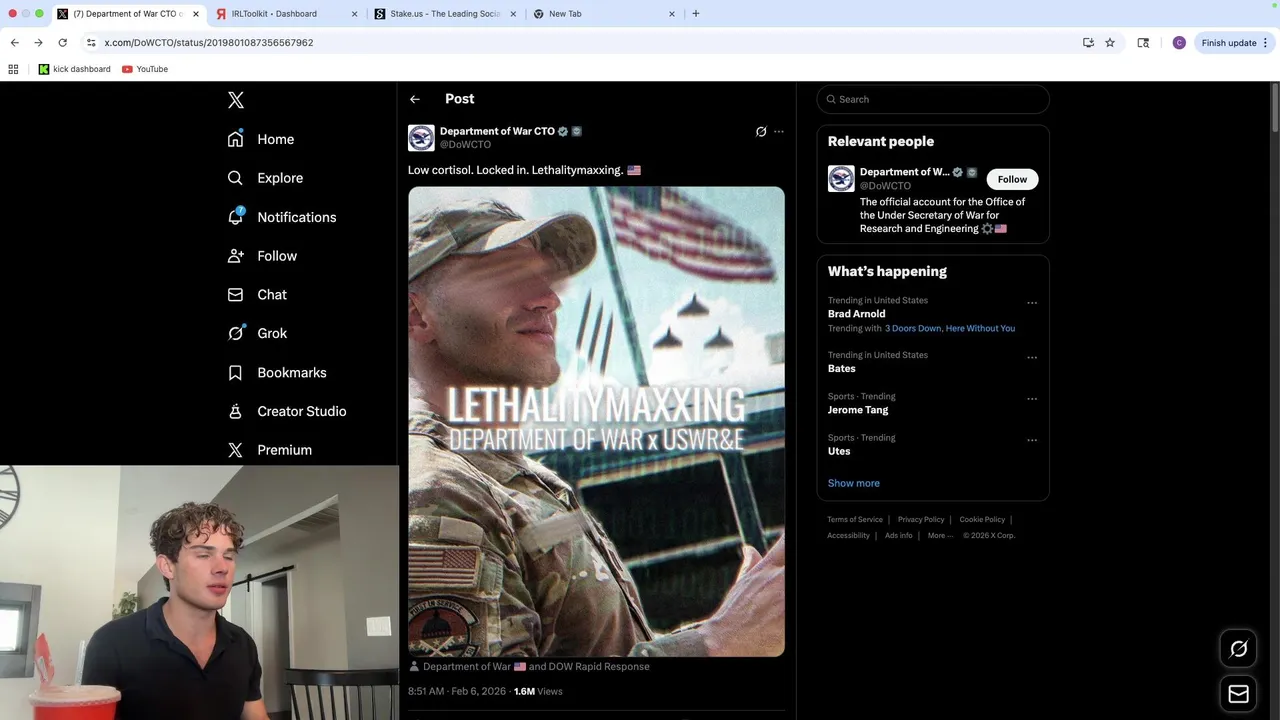Open the browser side panel icon
The width and height of the screenshot is (1280, 720).
pos(1143,43)
